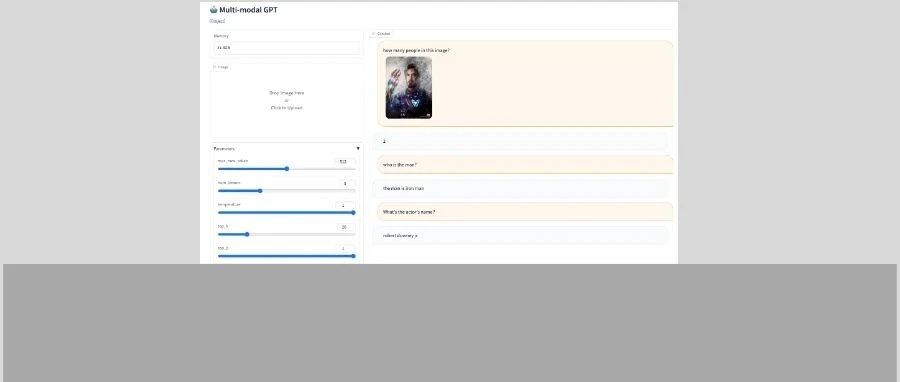Click the 'who is the man?' message bubble
This screenshot has width=900, height=382.
[x=525, y=165]
